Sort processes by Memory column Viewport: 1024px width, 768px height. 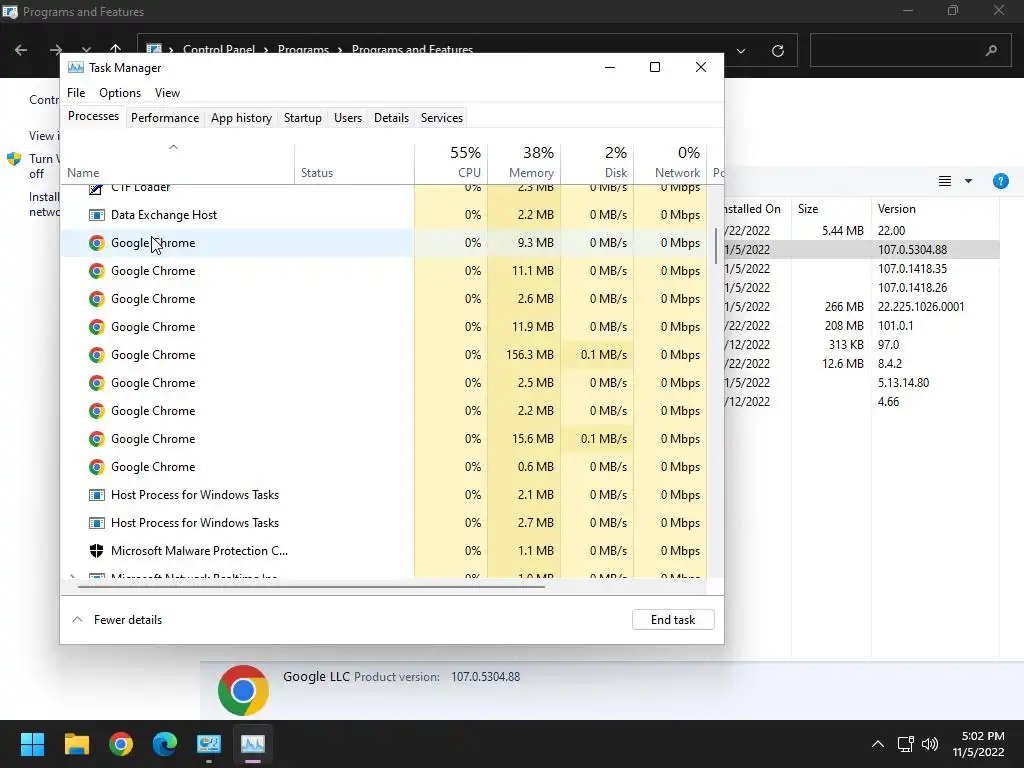click(524, 163)
